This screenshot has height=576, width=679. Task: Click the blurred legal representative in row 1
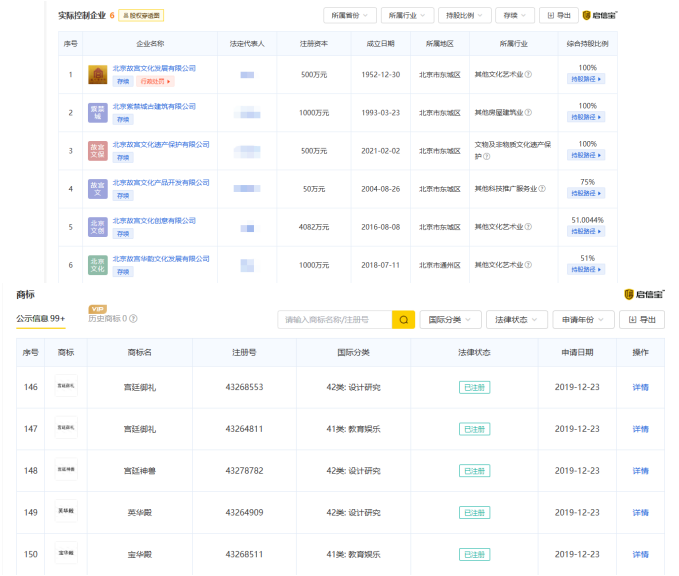(247, 75)
